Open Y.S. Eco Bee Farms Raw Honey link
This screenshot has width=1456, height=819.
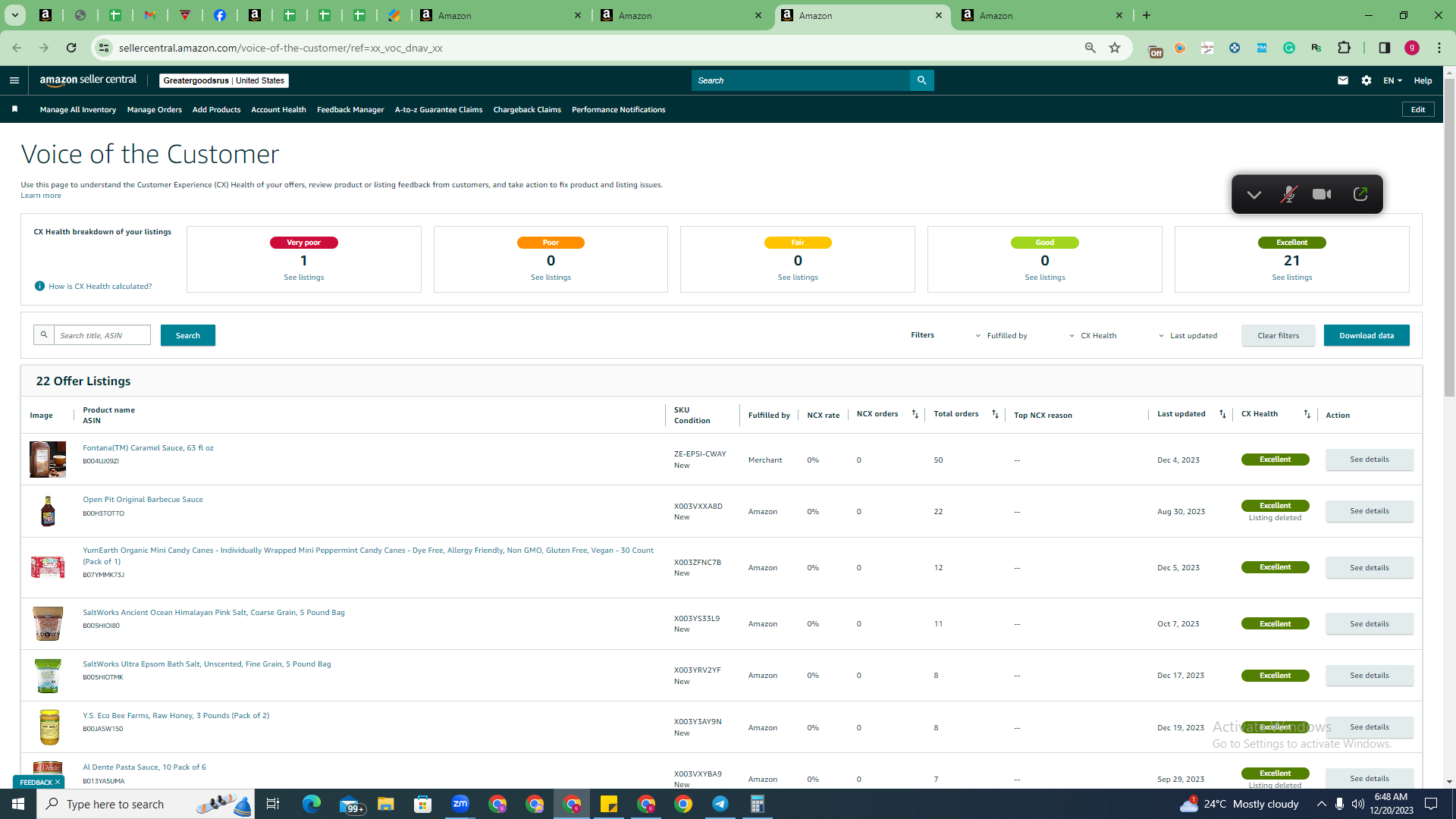[x=176, y=715]
